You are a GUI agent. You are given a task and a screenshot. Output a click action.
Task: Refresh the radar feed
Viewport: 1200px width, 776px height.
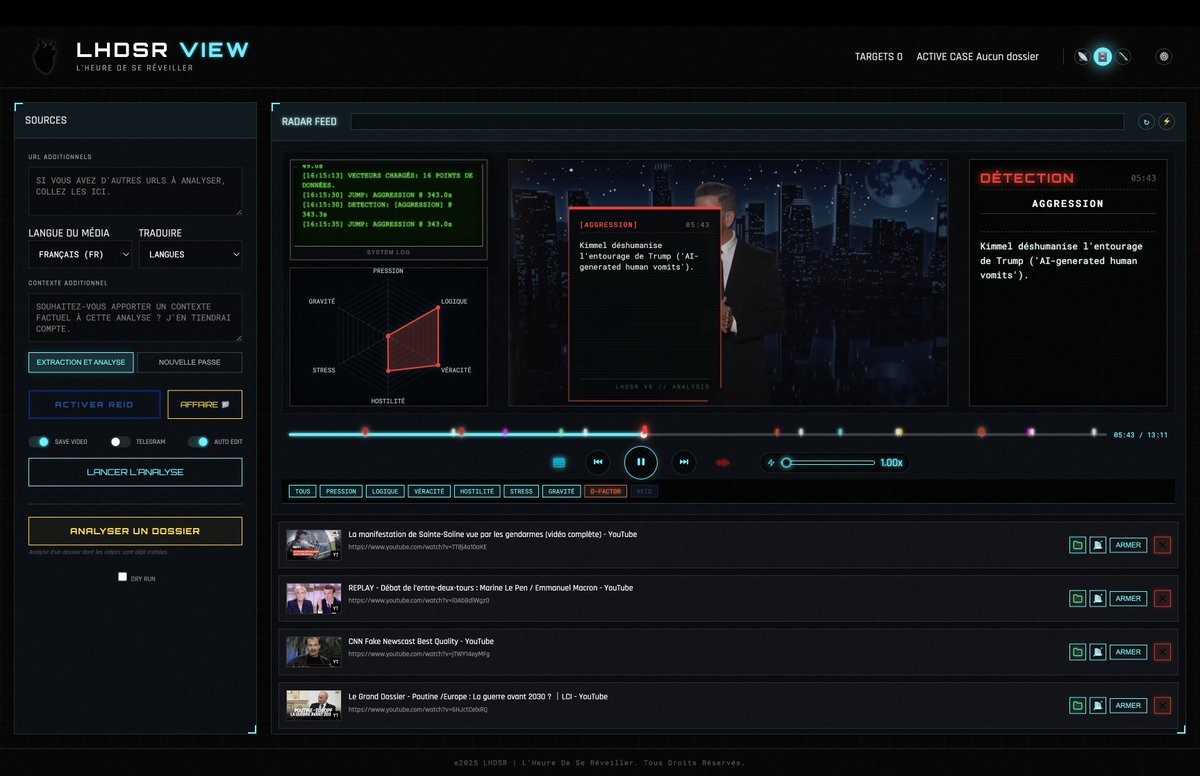point(1146,121)
